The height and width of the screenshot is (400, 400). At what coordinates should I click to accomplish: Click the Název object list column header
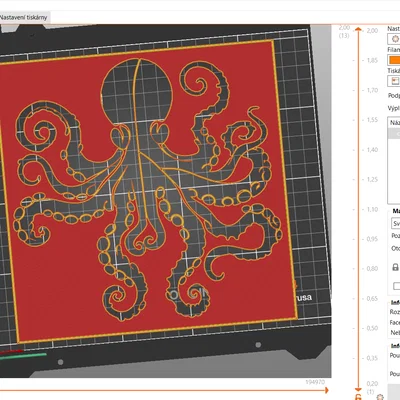click(395, 123)
